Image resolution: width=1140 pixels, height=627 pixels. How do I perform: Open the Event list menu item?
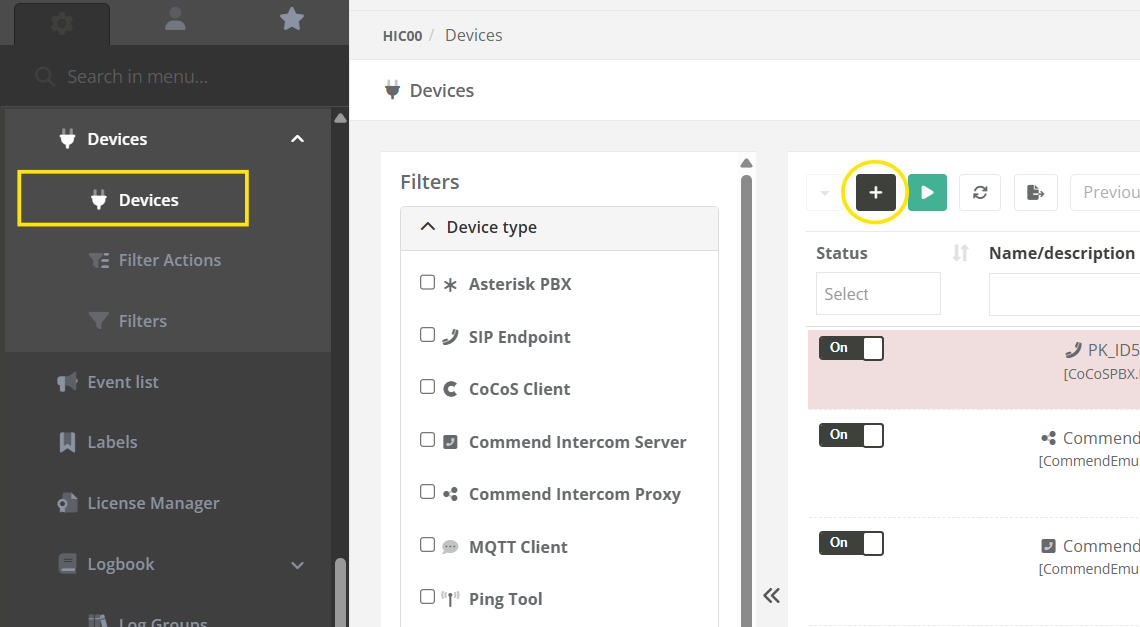point(123,382)
